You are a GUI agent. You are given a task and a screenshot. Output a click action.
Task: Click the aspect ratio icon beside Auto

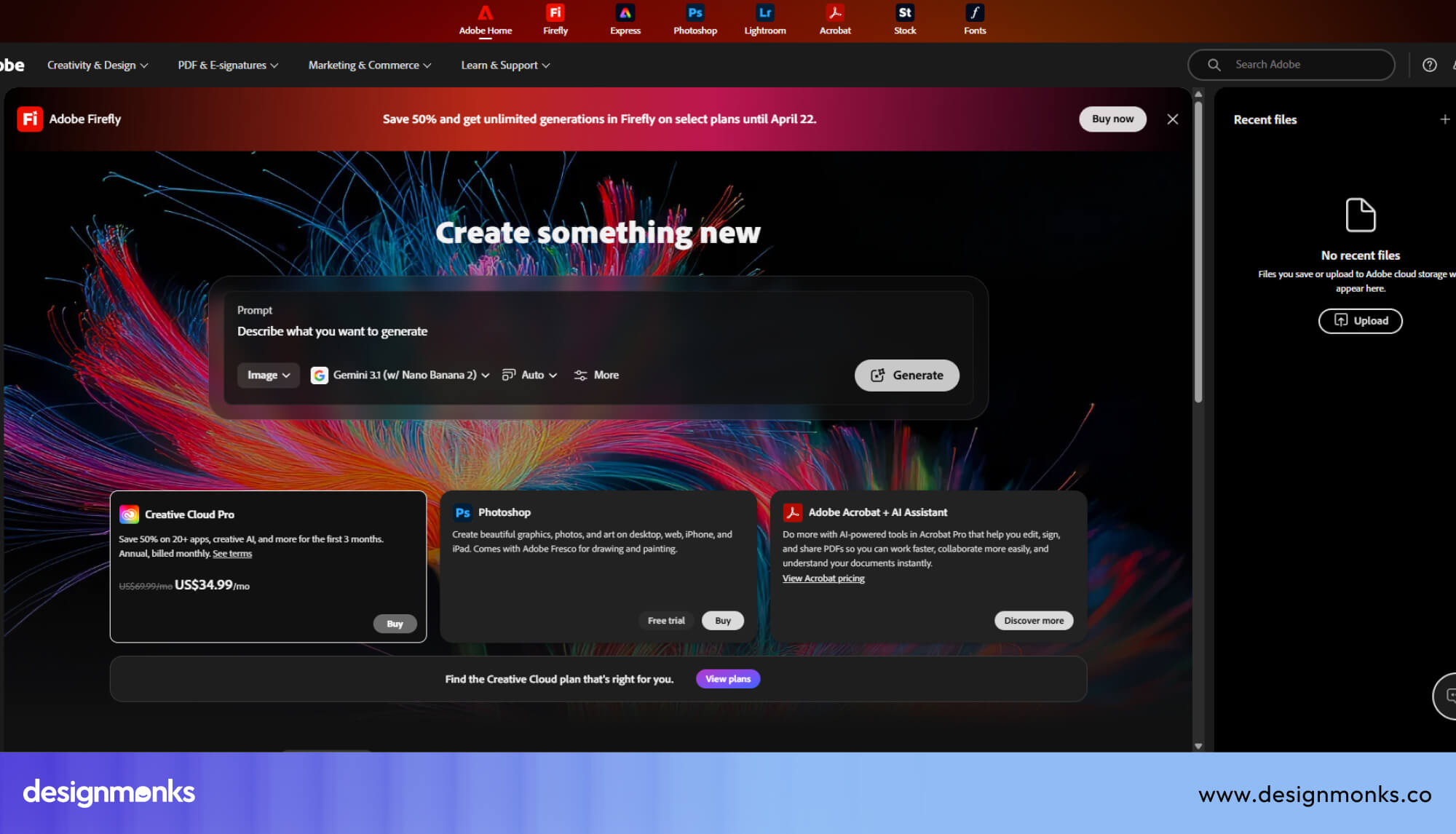pyautogui.click(x=508, y=375)
